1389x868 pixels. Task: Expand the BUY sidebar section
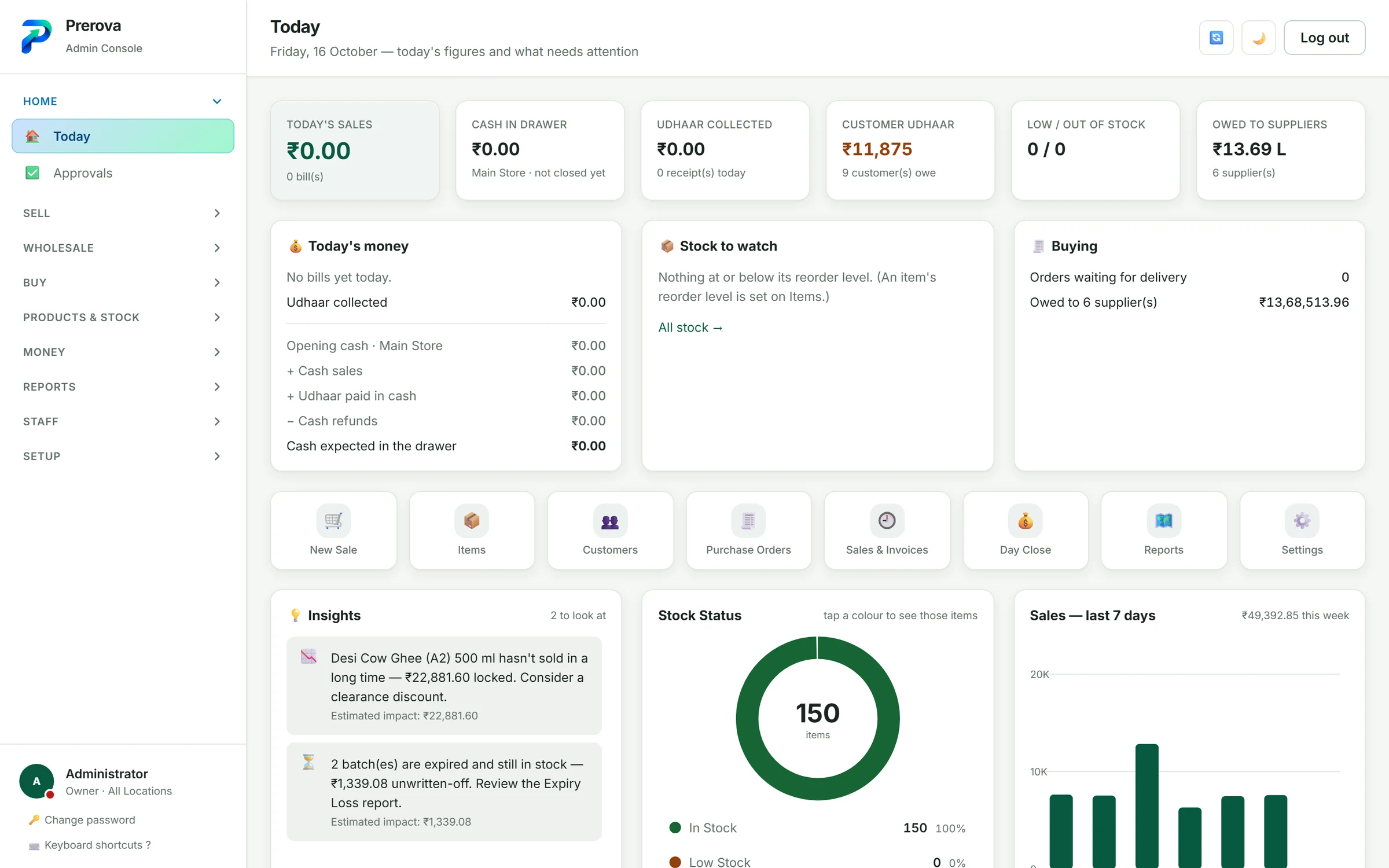pos(123,282)
